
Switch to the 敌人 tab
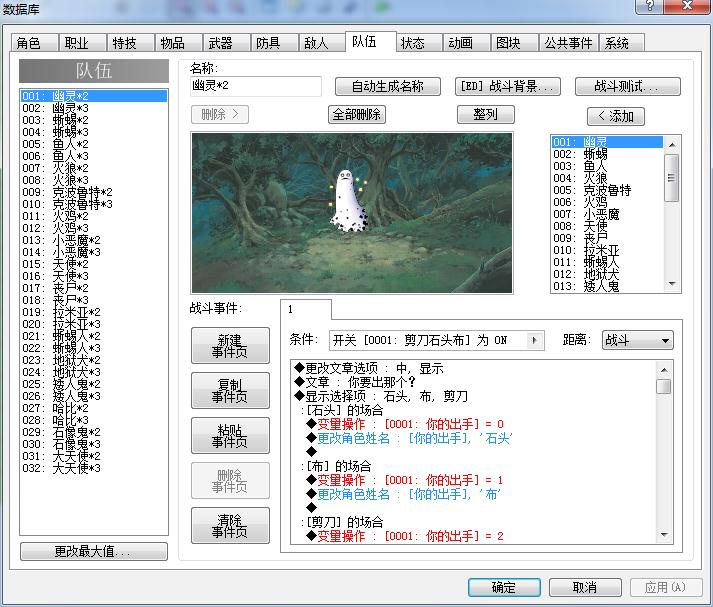322,43
